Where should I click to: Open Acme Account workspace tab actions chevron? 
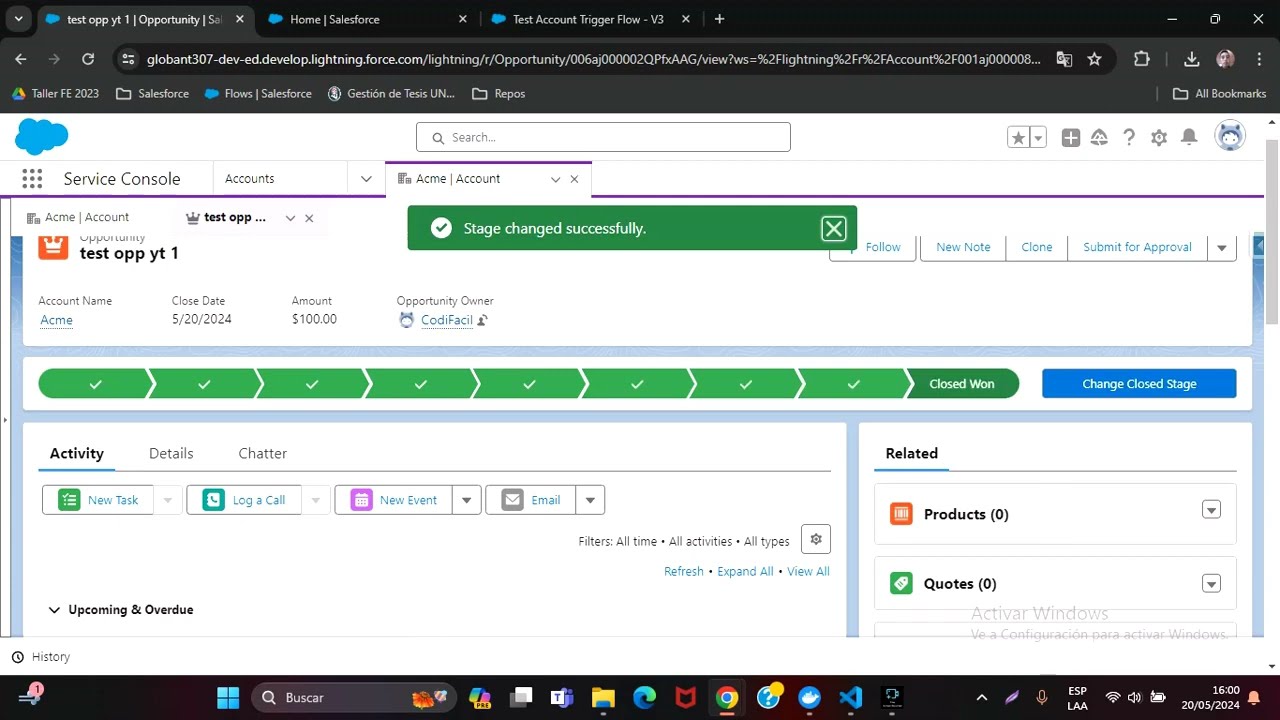pyautogui.click(x=555, y=179)
